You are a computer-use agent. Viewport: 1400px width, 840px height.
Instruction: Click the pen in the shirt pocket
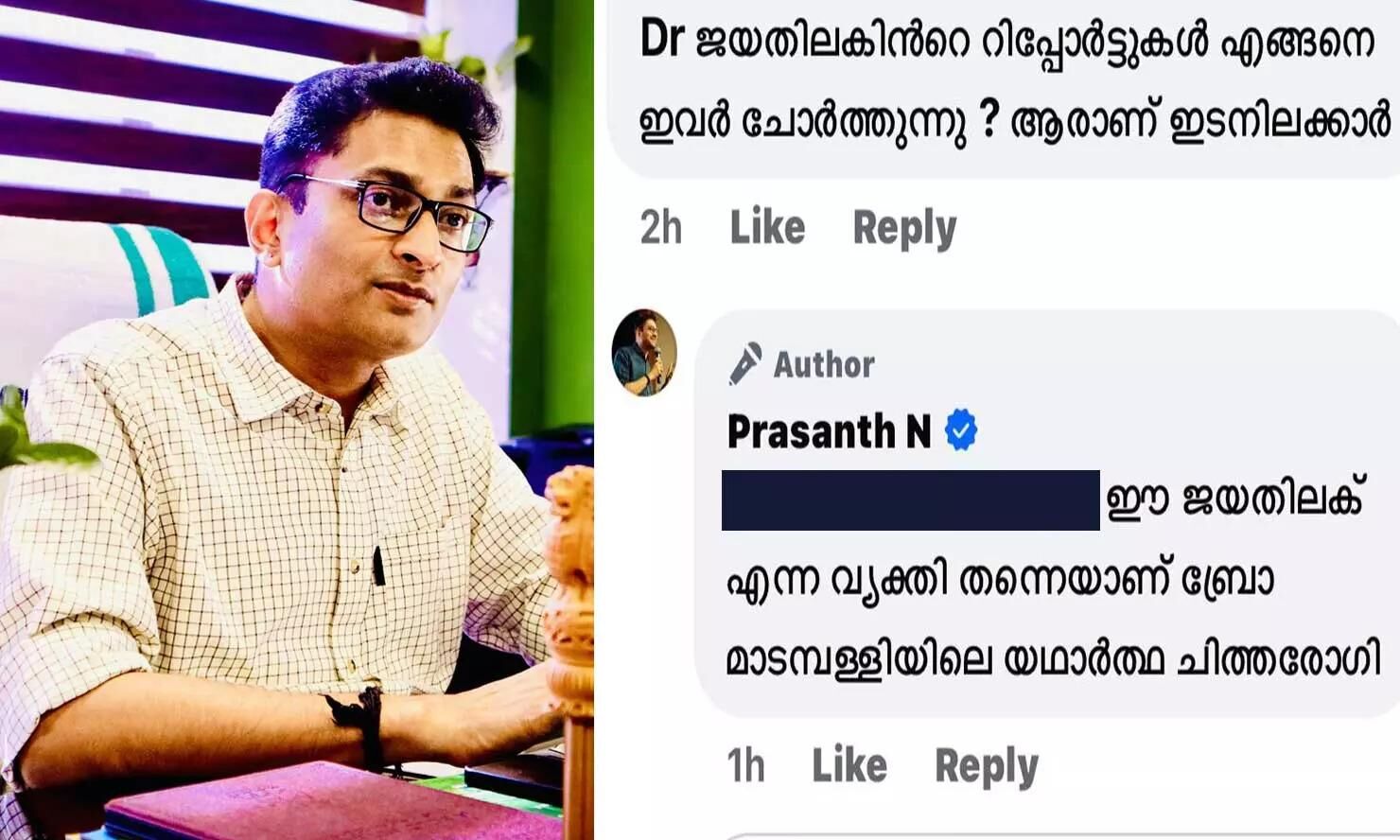point(377,565)
